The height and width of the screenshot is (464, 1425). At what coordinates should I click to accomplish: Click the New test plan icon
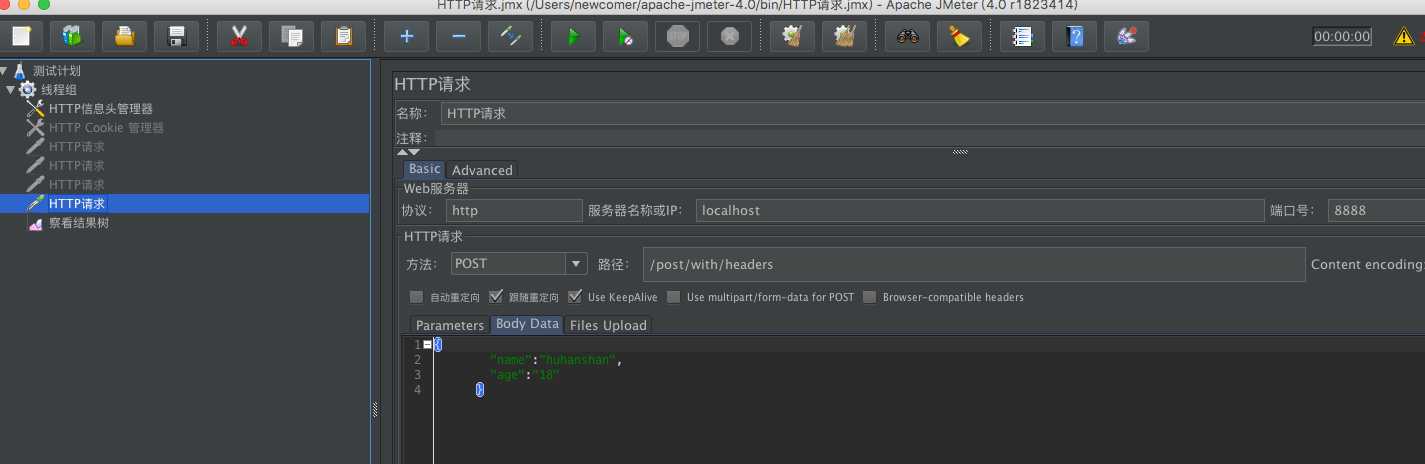(x=21, y=36)
